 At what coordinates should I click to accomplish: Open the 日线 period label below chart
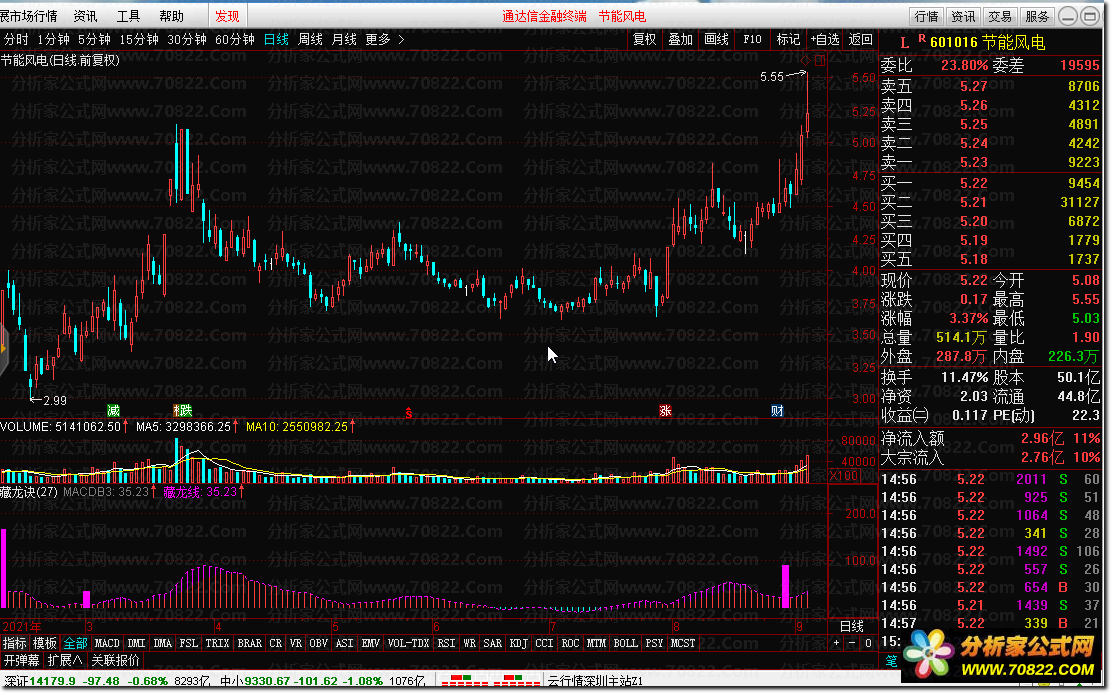pos(851,626)
